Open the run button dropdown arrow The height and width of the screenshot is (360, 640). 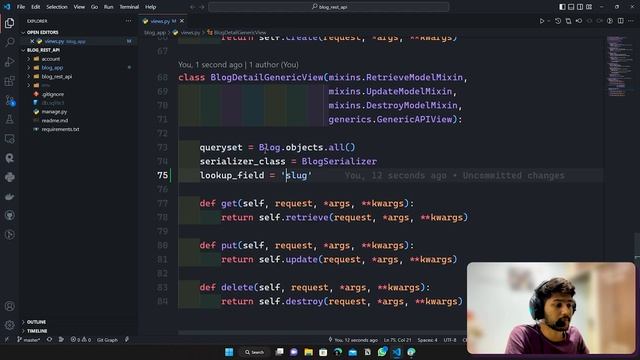(x=548, y=21)
